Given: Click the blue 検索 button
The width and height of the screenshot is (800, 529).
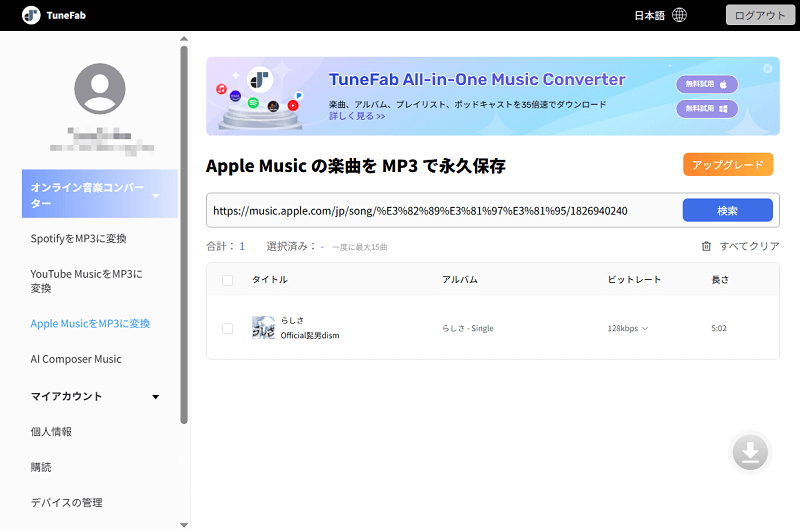Looking at the screenshot, I should [728, 210].
